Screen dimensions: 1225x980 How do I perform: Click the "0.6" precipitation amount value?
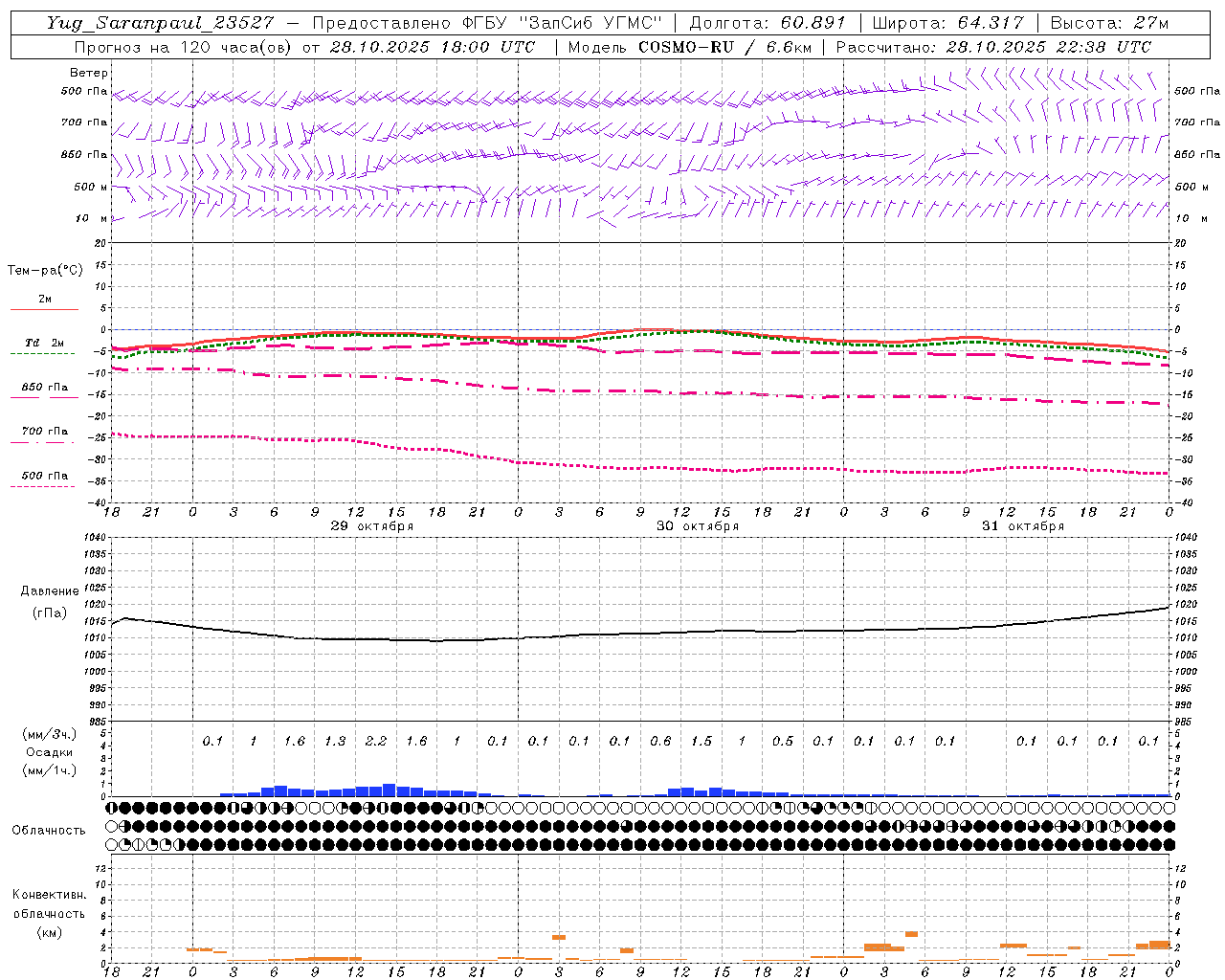[x=660, y=742]
